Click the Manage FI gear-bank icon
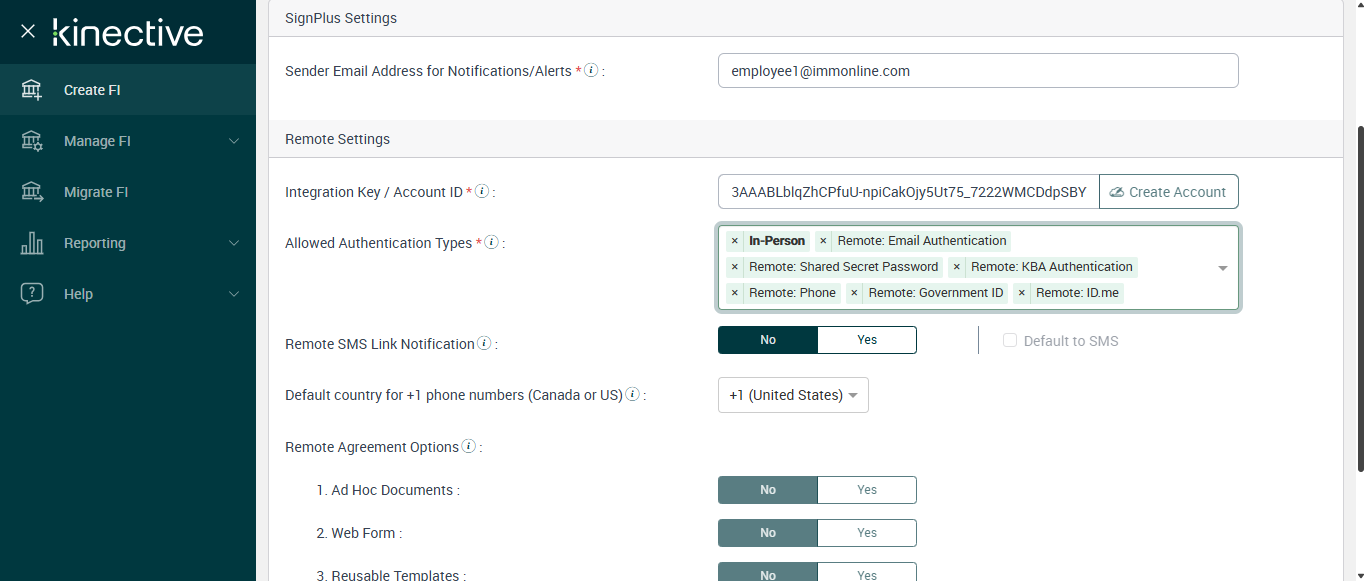The image size is (1366, 581). point(32,141)
